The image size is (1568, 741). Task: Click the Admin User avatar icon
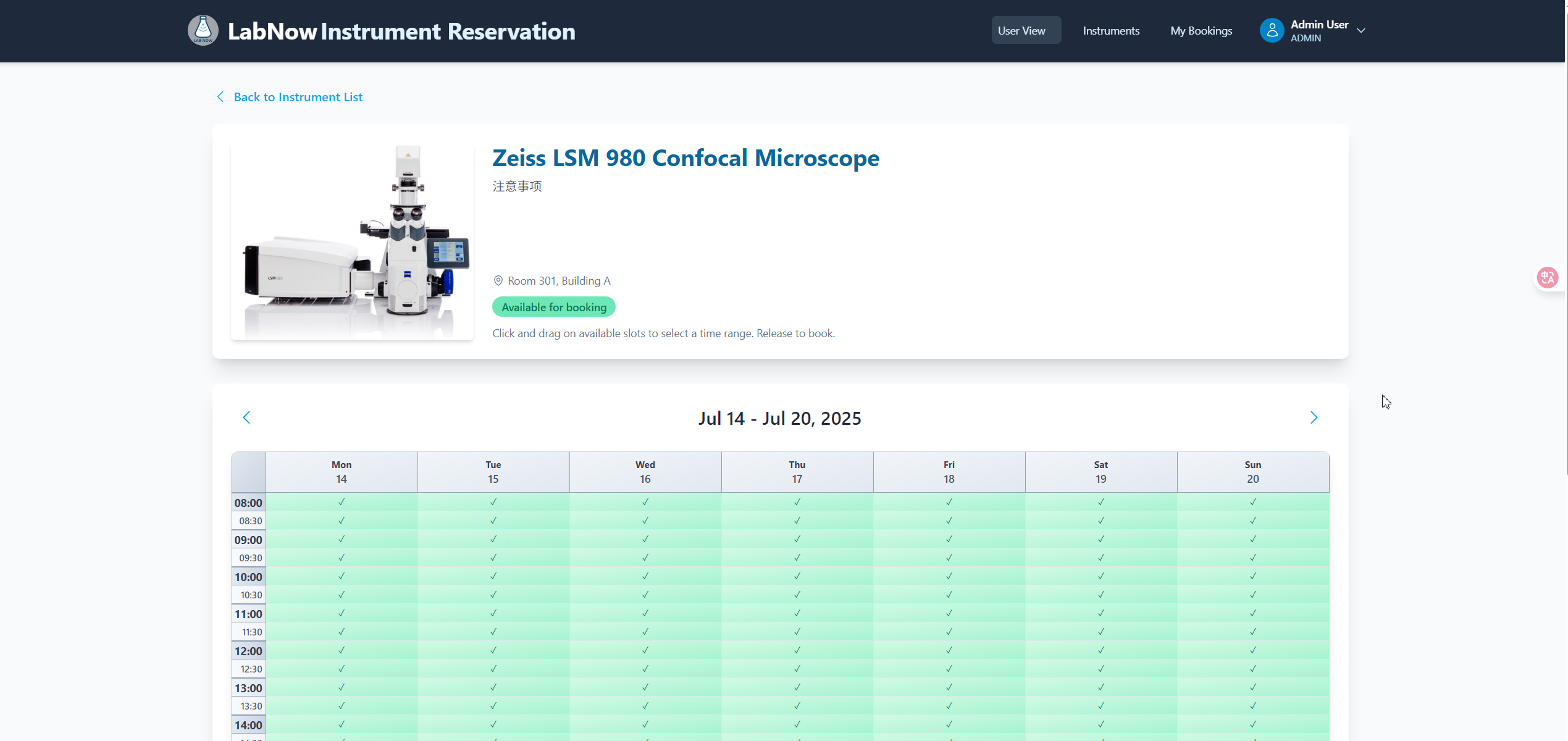1272,30
